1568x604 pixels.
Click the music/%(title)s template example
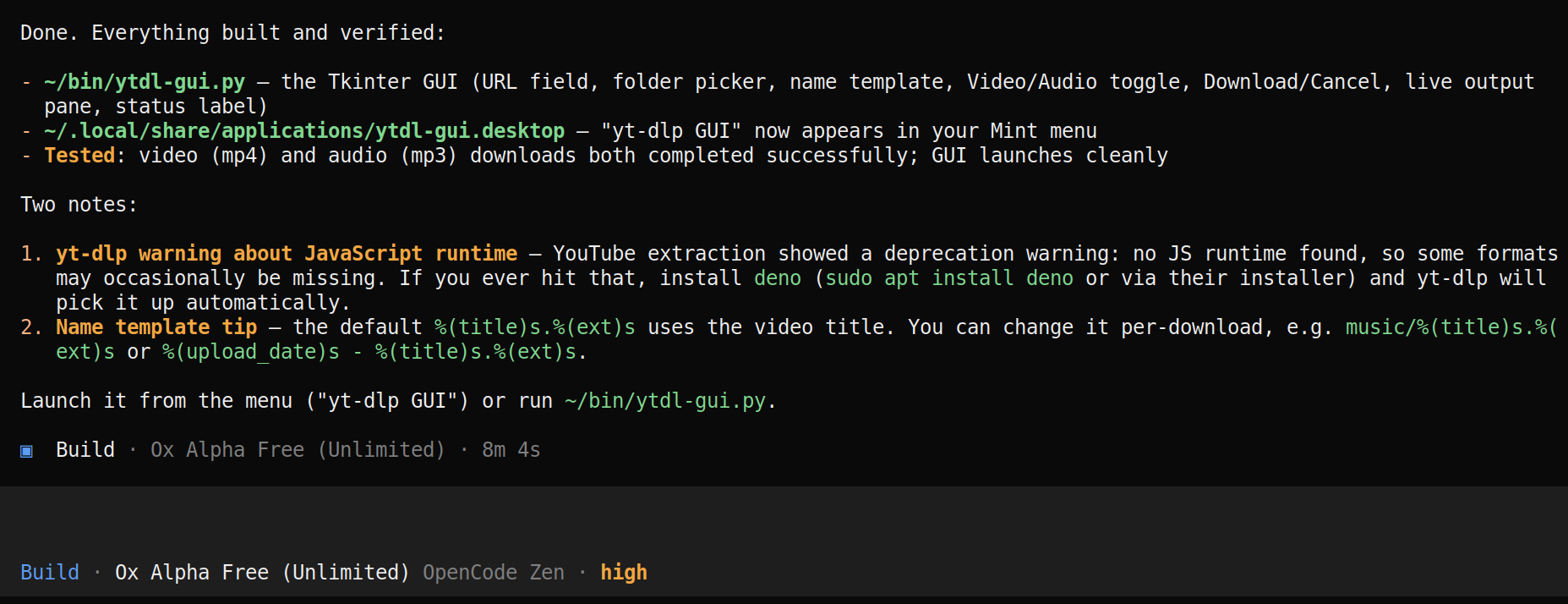coord(1451,327)
